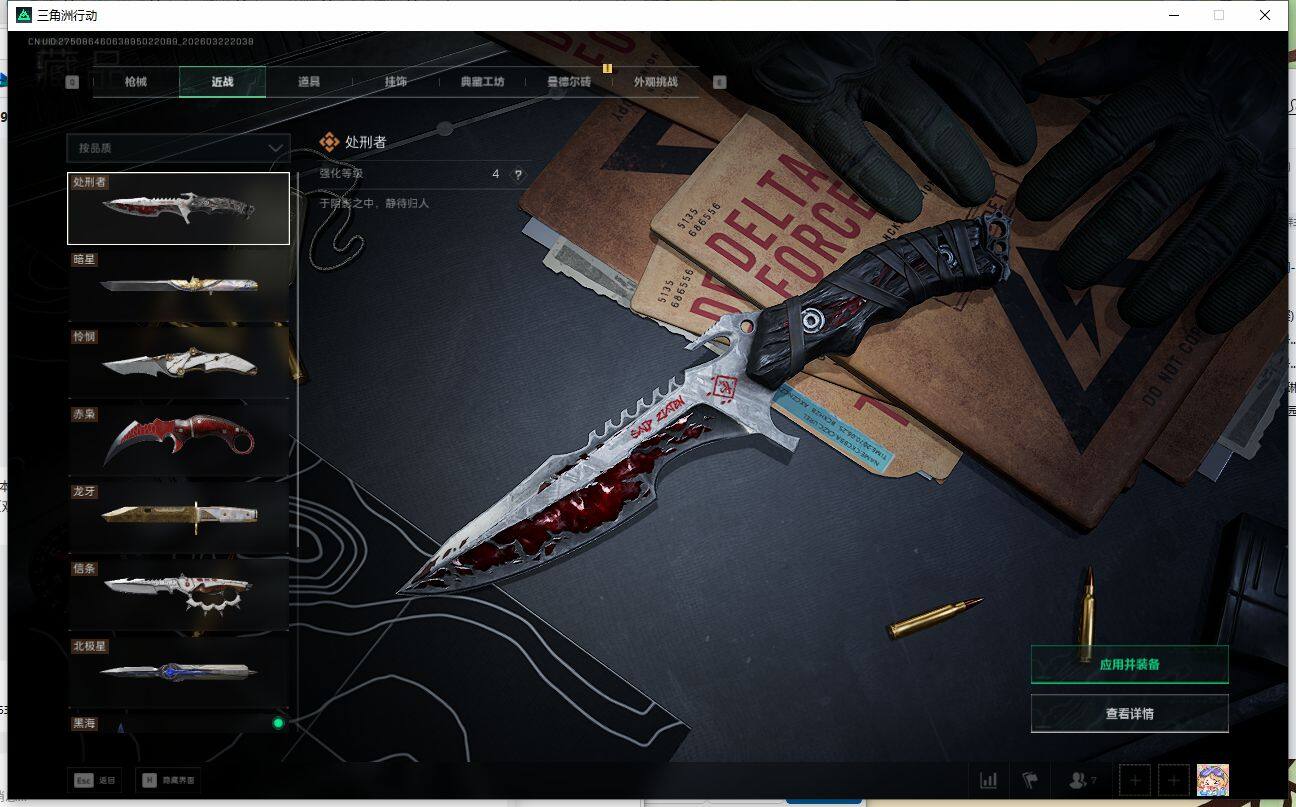Click the E next-tab key icon
This screenshot has width=1296, height=807.
coord(720,82)
